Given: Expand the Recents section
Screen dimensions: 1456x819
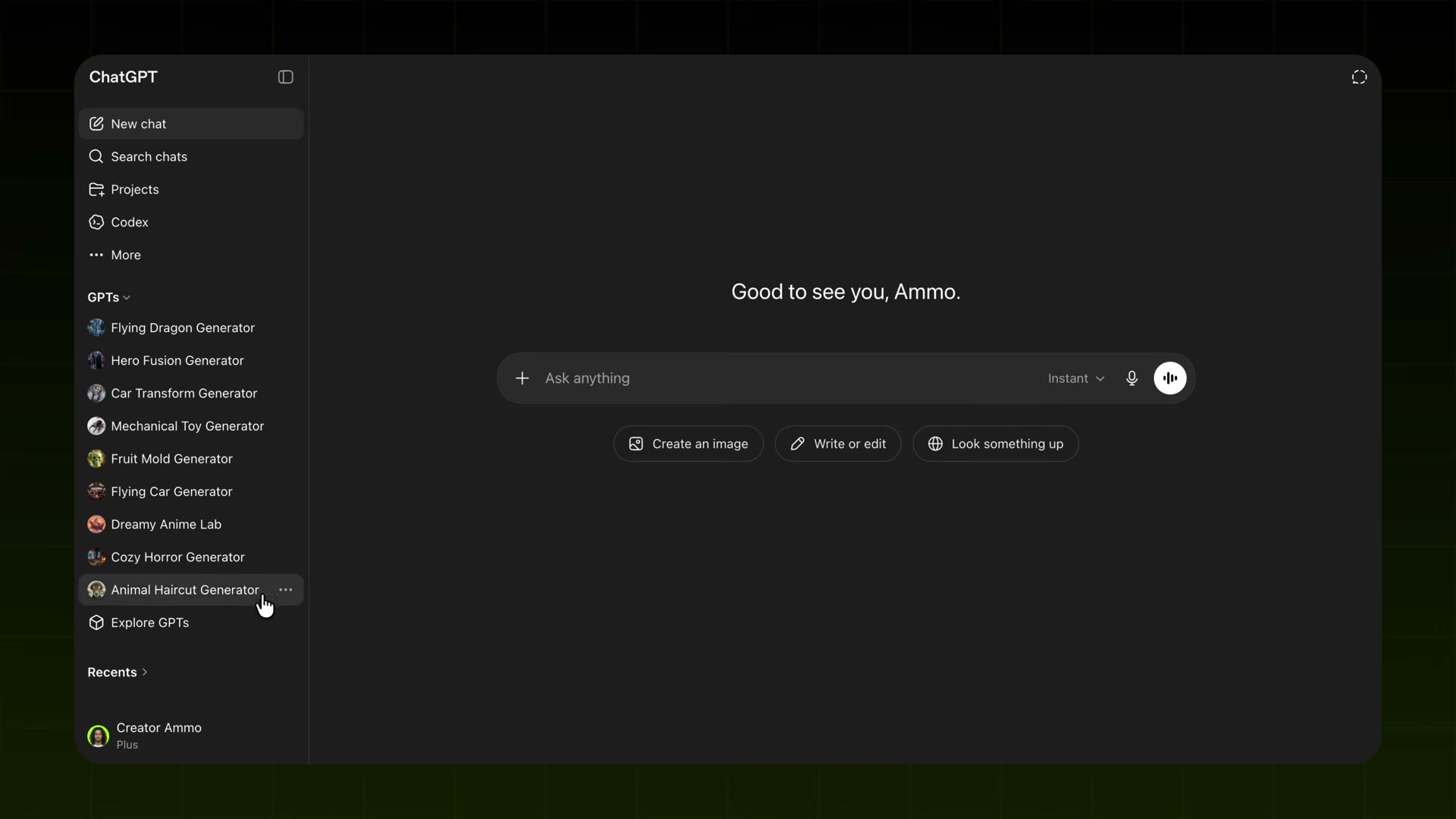Looking at the screenshot, I should click(118, 673).
